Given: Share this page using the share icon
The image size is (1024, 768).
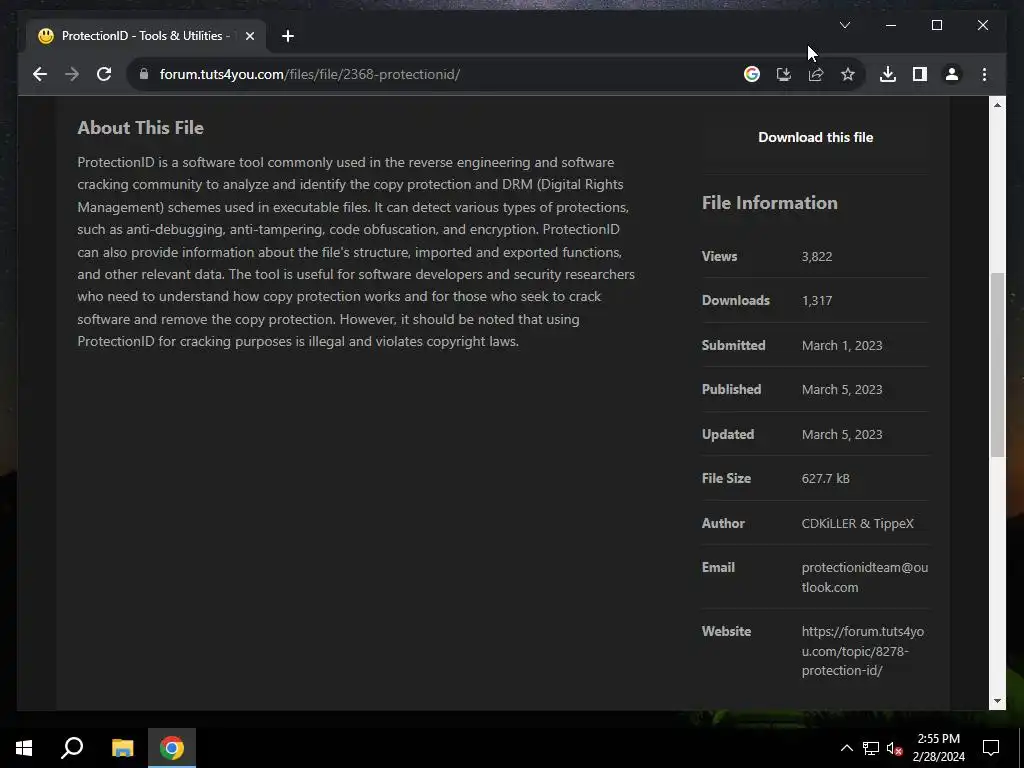Looking at the screenshot, I should point(816,74).
